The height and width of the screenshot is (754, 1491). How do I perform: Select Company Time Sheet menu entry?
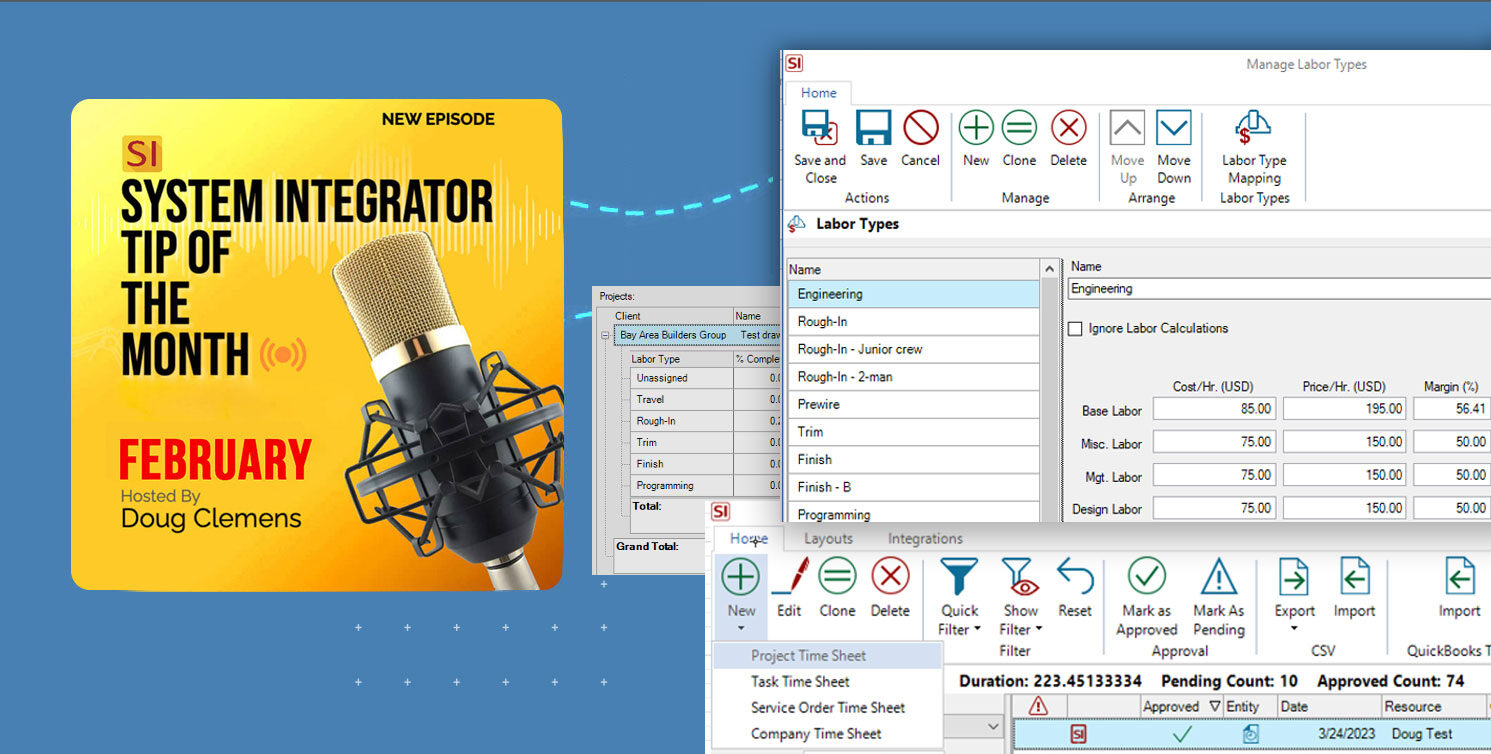coord(827,733)
